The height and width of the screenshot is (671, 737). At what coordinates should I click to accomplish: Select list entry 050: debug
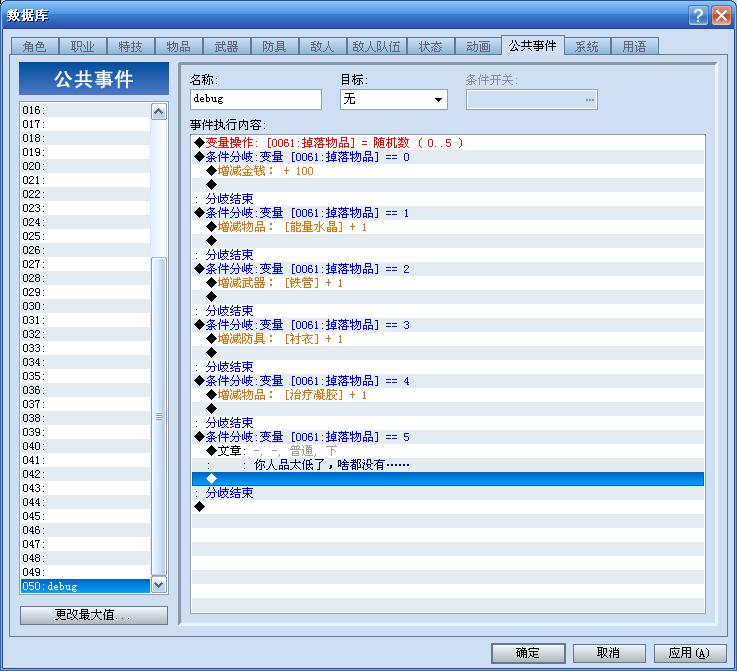coord(86,586)
